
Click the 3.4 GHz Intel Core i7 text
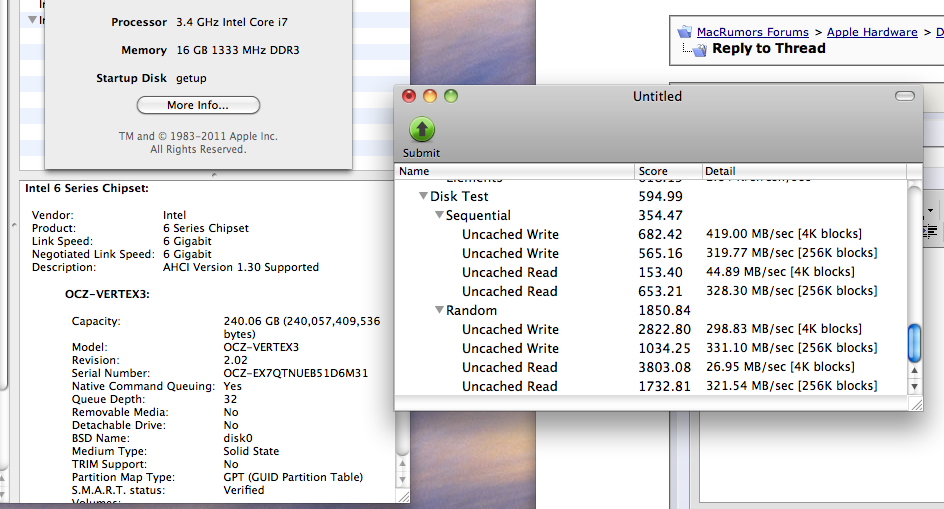pos(232,22)
